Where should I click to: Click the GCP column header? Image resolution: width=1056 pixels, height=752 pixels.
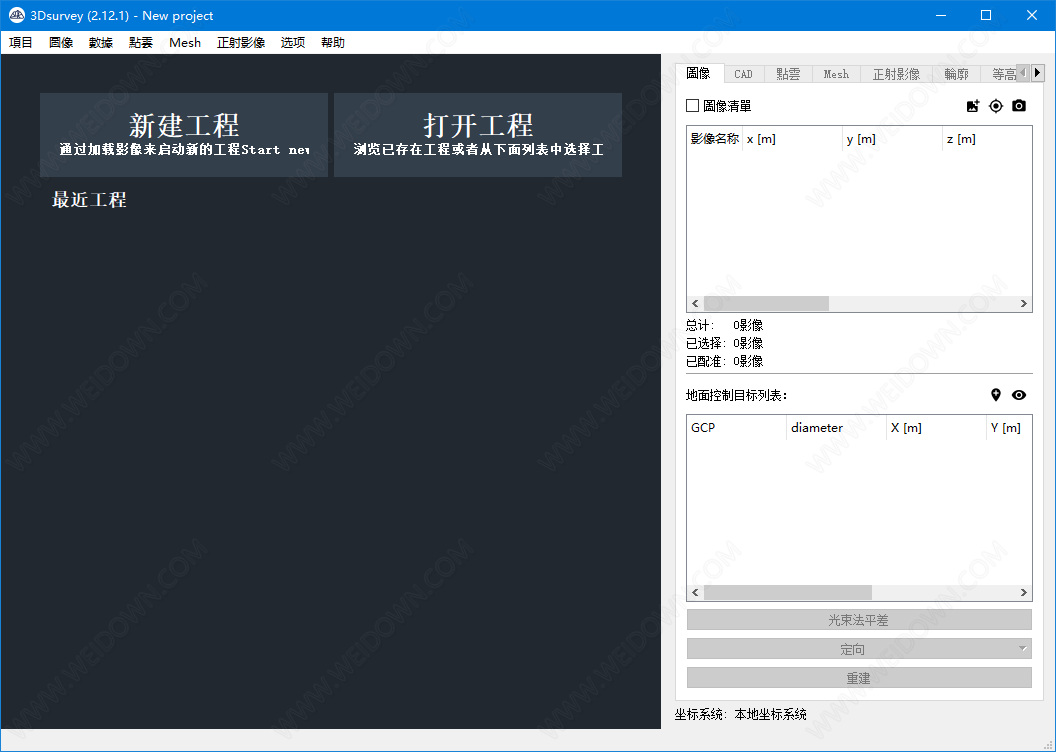tap(737, 428)
